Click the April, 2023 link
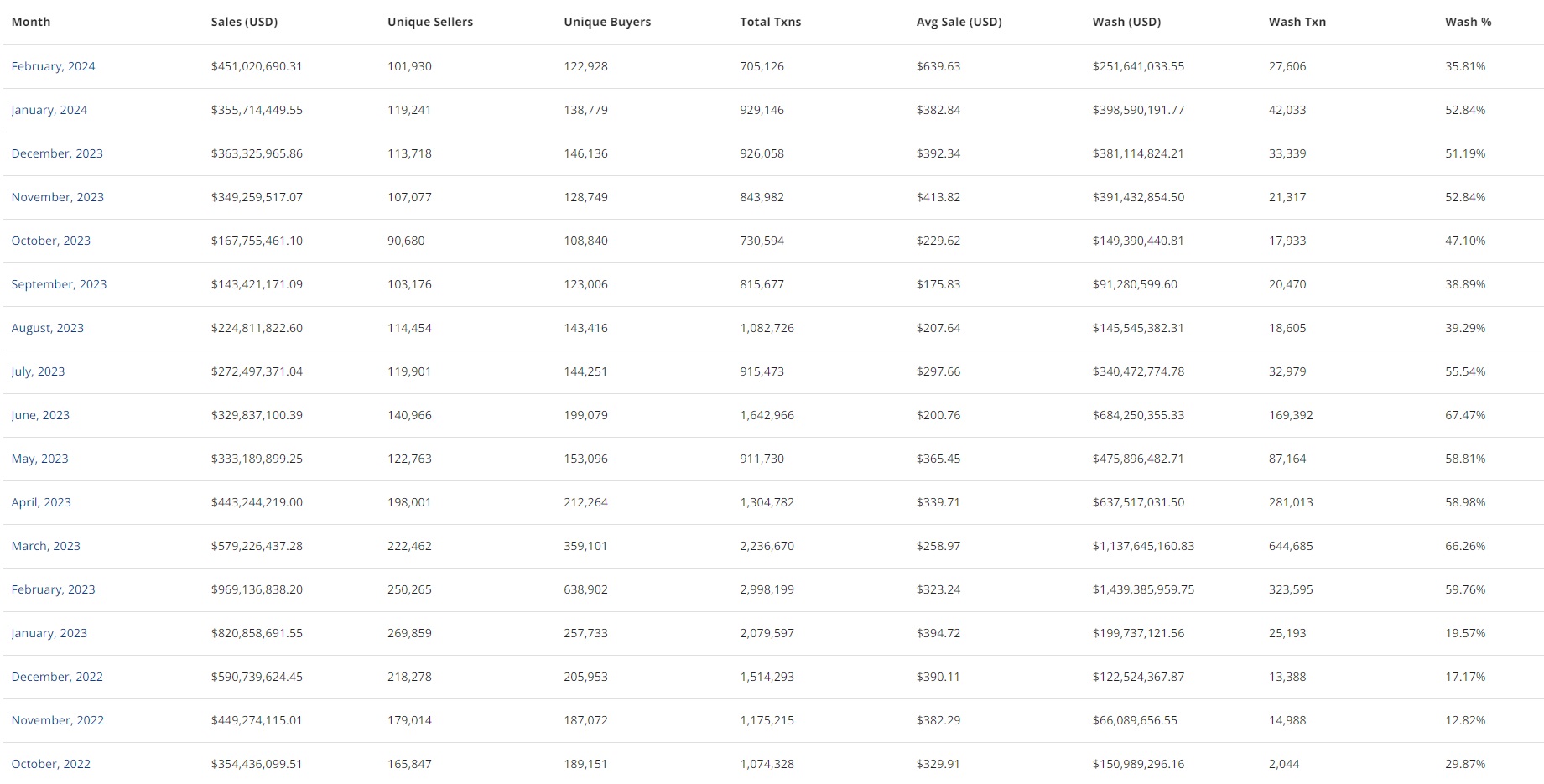 [41, 502]
